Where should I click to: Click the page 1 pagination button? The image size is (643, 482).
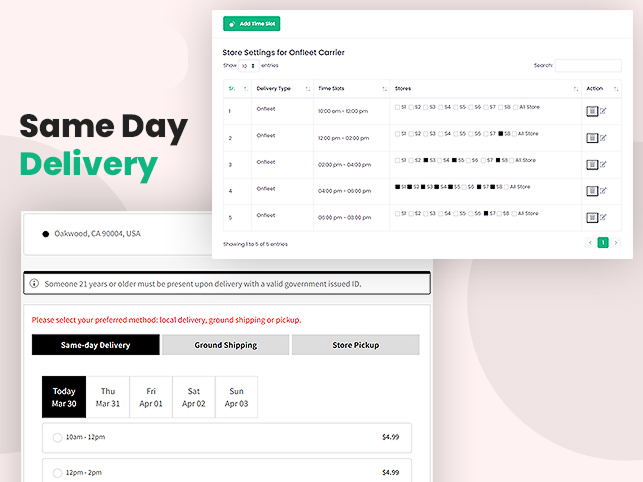[x=603, y=242]
